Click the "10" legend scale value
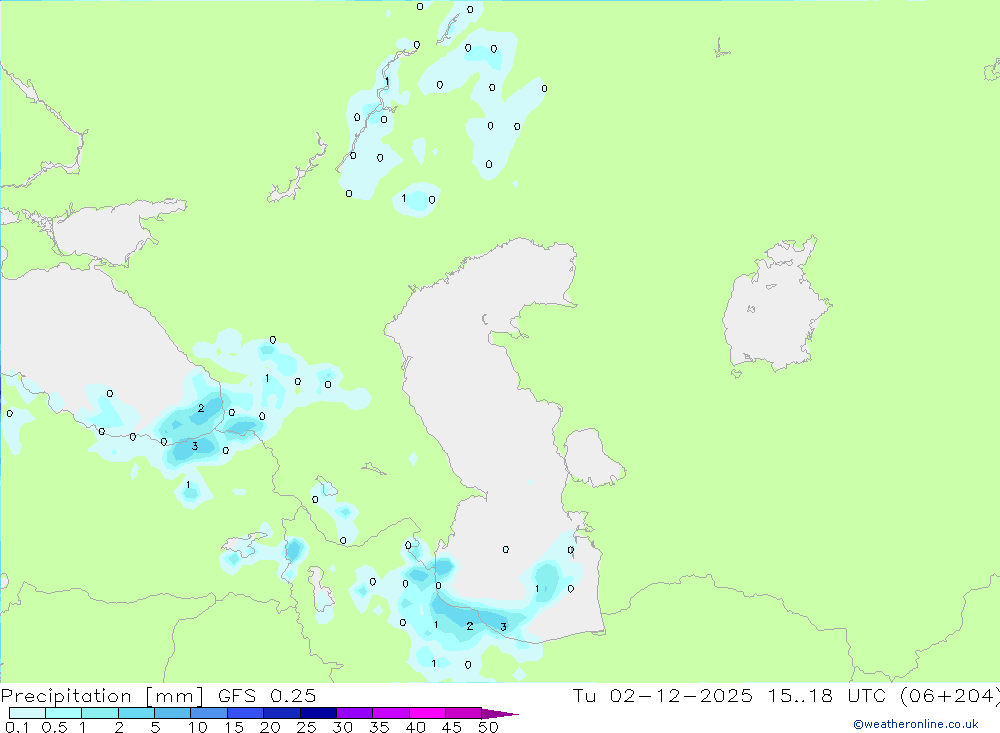The width and height of the screenshot is (1000, 733). click(x=198, y=727)
